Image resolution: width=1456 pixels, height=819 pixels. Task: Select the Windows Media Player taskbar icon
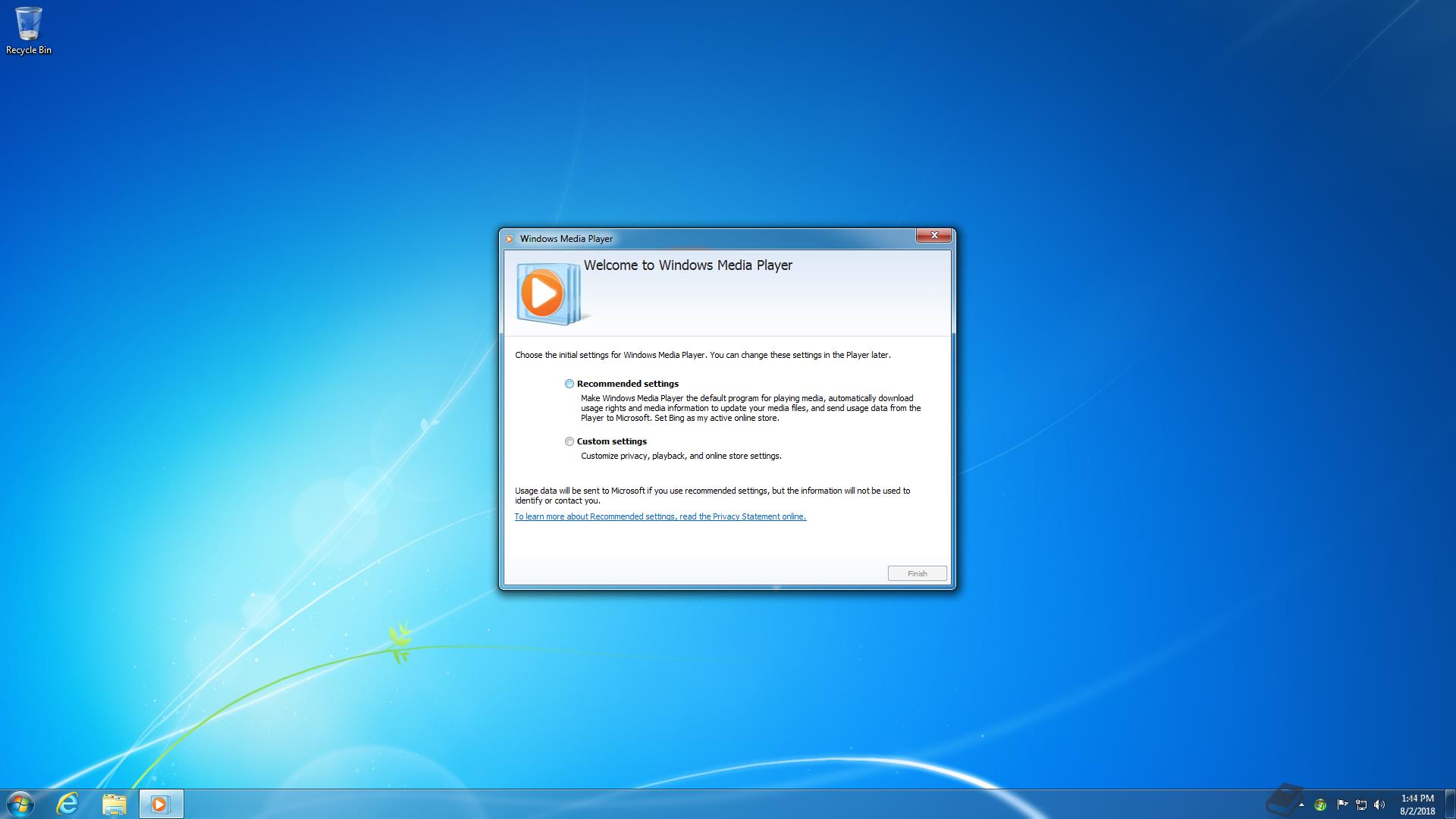tap(161, 804)
